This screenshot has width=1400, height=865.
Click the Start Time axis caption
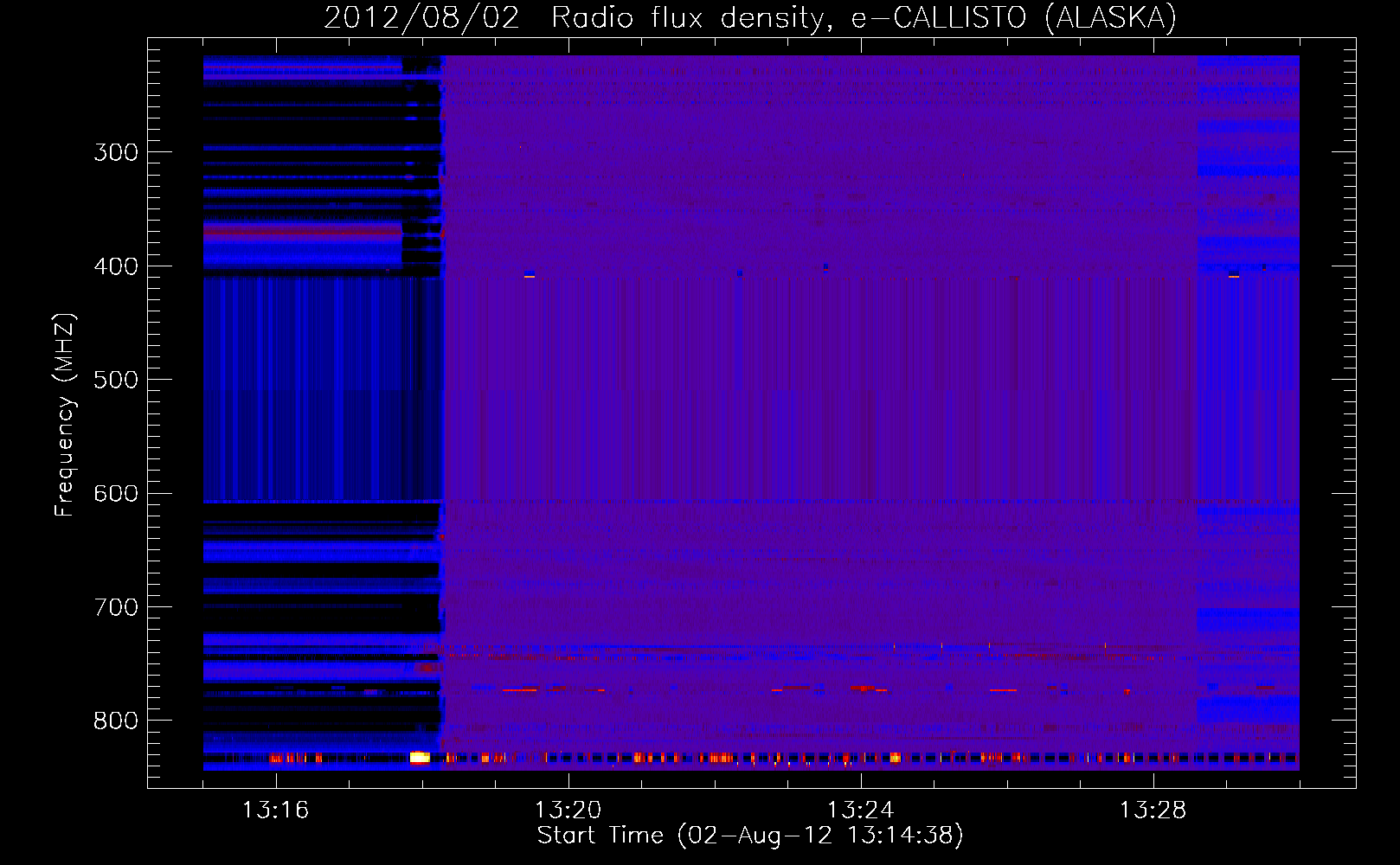pos(750,836)
